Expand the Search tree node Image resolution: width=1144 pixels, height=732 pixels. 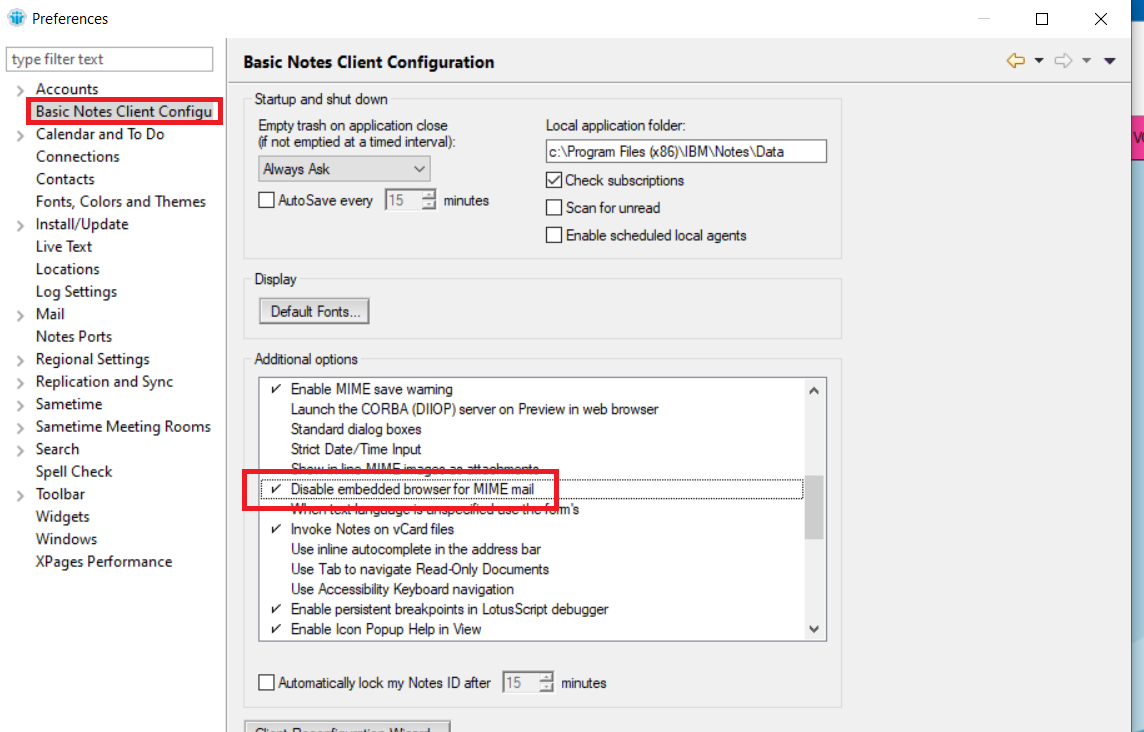20,450
